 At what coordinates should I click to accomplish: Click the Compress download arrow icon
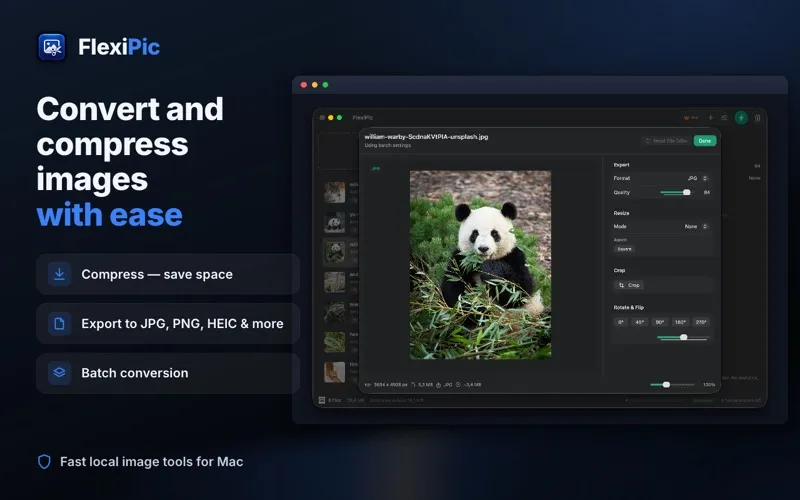pyautogui.click(x=59, y=274)
